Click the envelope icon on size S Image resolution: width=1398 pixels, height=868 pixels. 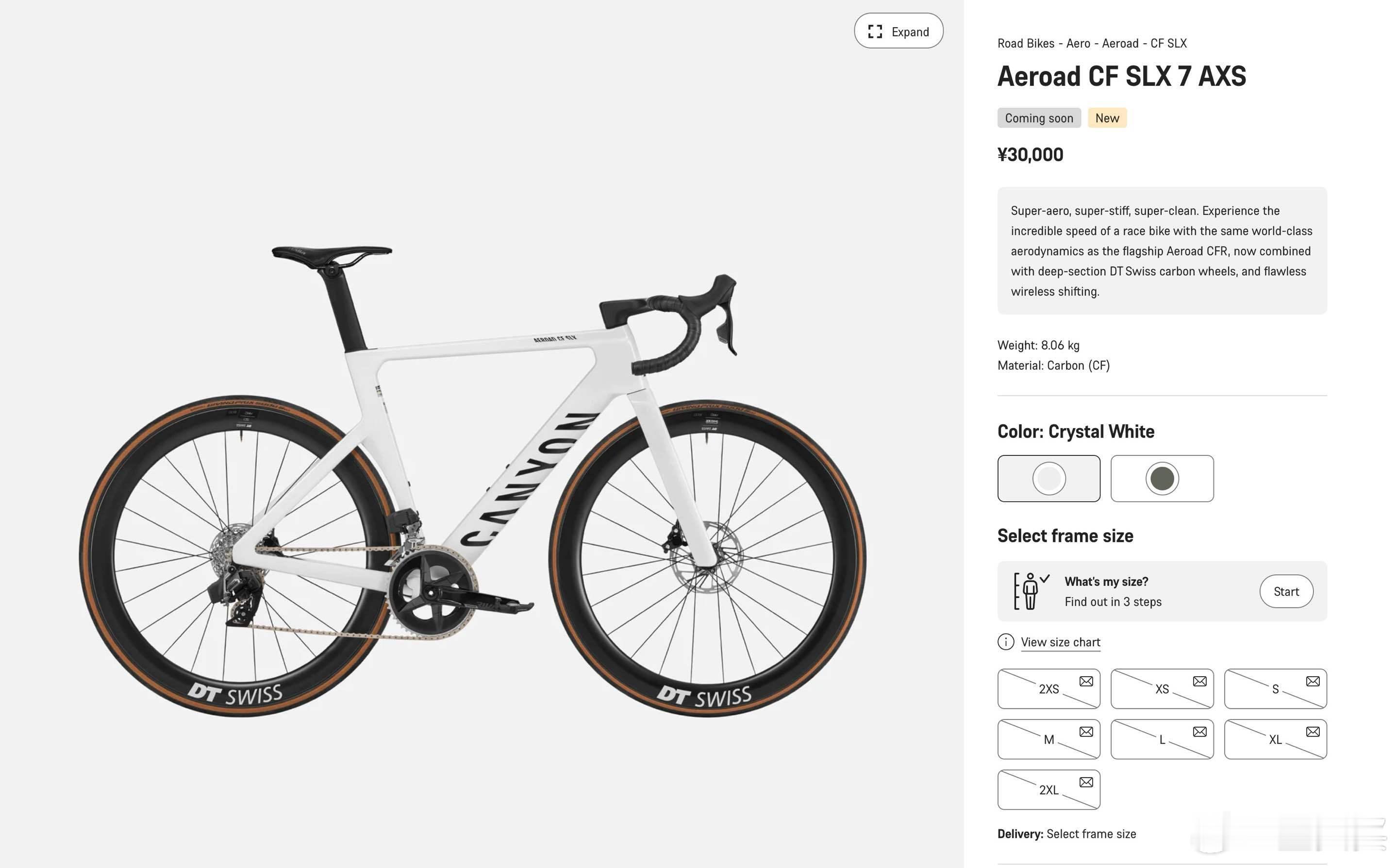point(1313,682)
